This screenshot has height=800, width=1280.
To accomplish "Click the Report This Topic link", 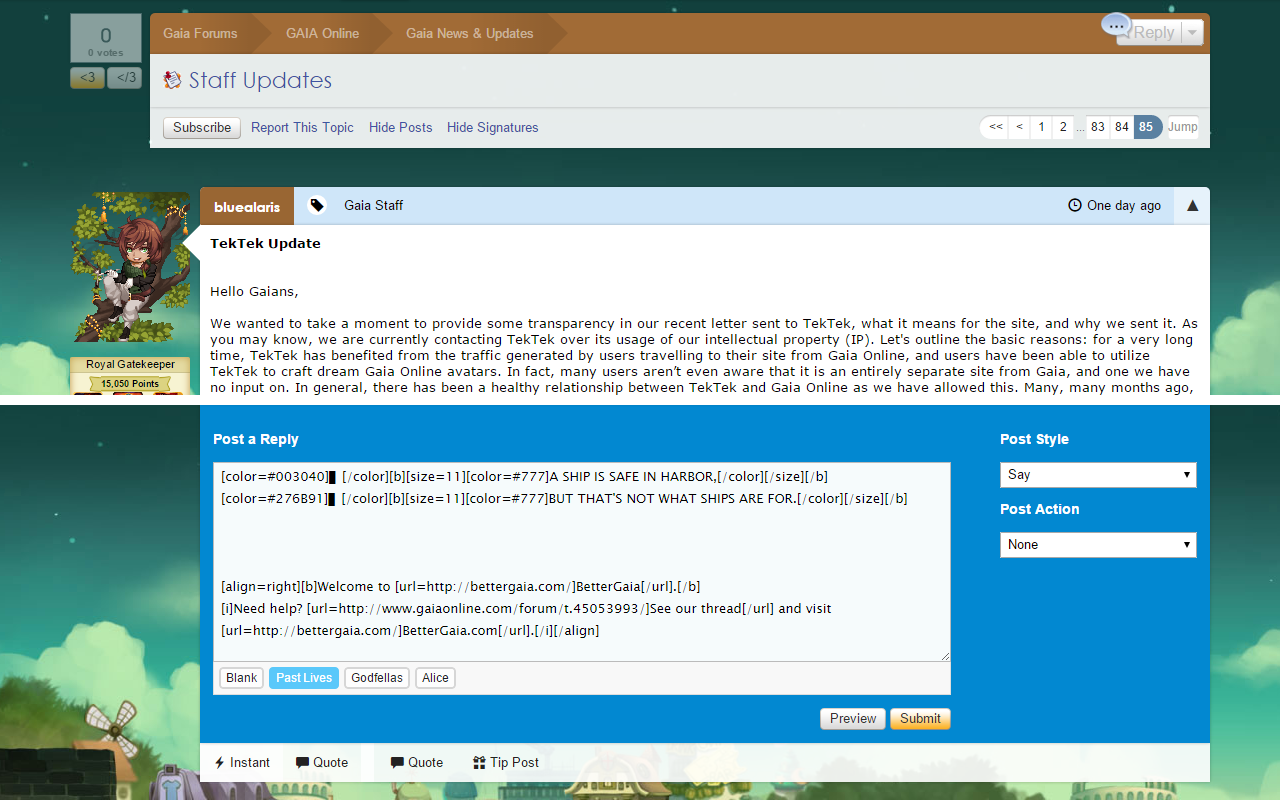I will point(302,127).
